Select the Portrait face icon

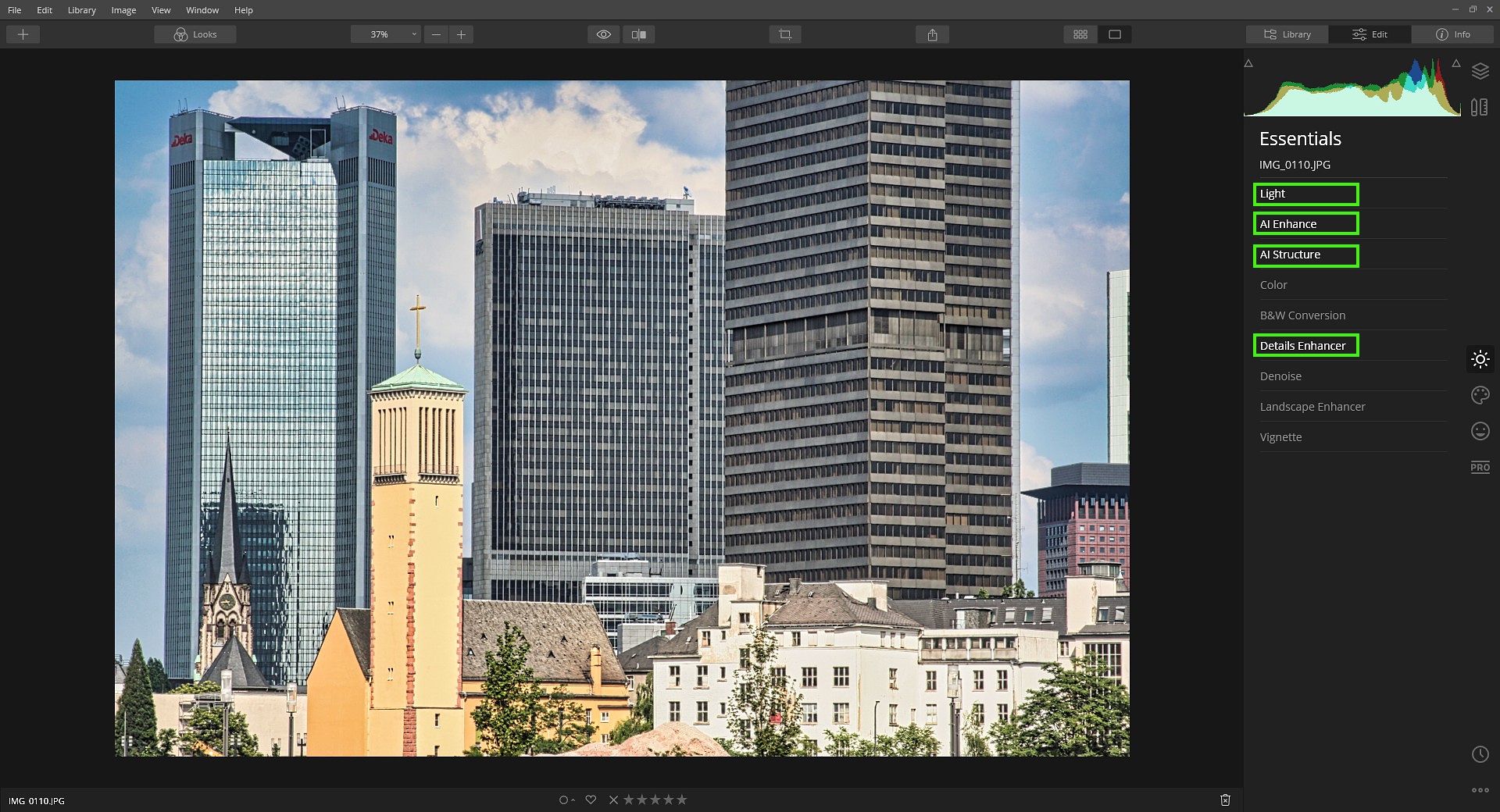(1480, 431)
